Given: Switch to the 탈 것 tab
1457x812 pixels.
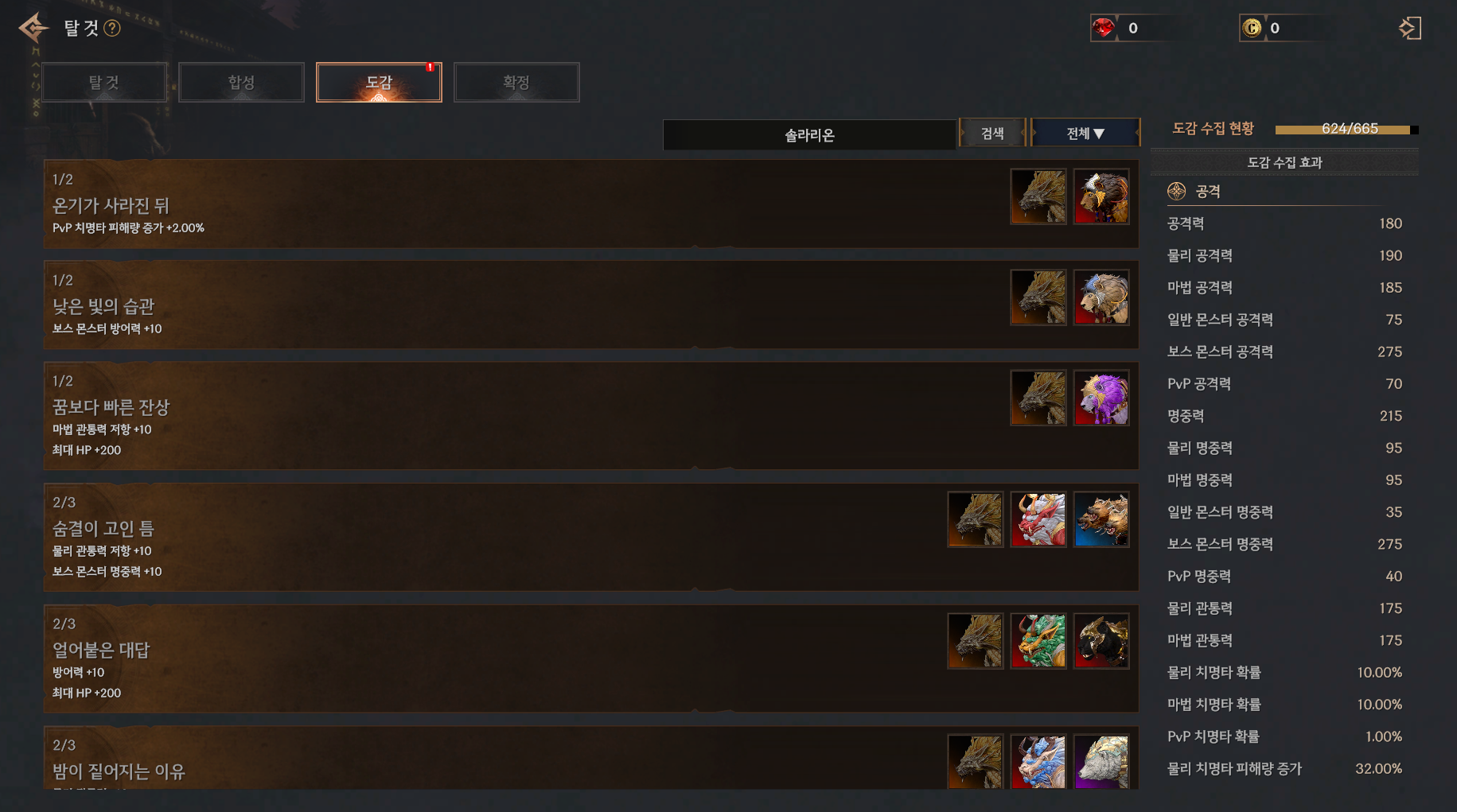Looking at the screenshot, I should [103, 82].
